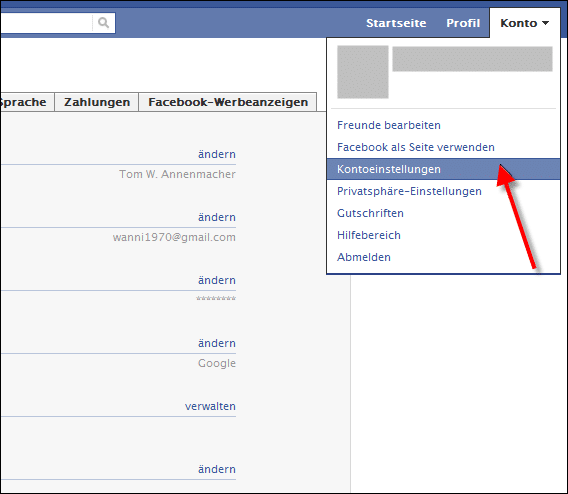Image resolution: width=568 pixels, height=494 pixels.
Task: Click ändern above the password asterisks
Action: 217,280
